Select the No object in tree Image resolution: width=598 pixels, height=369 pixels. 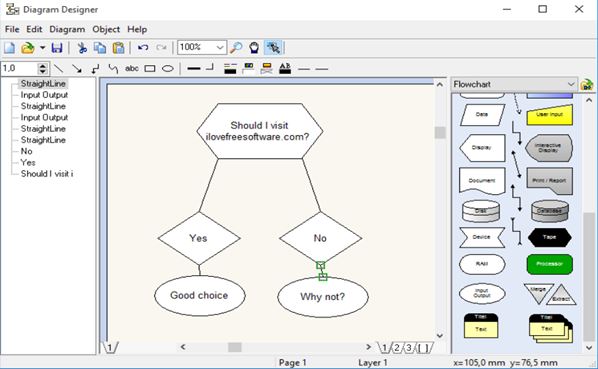(x=26, y=151)
